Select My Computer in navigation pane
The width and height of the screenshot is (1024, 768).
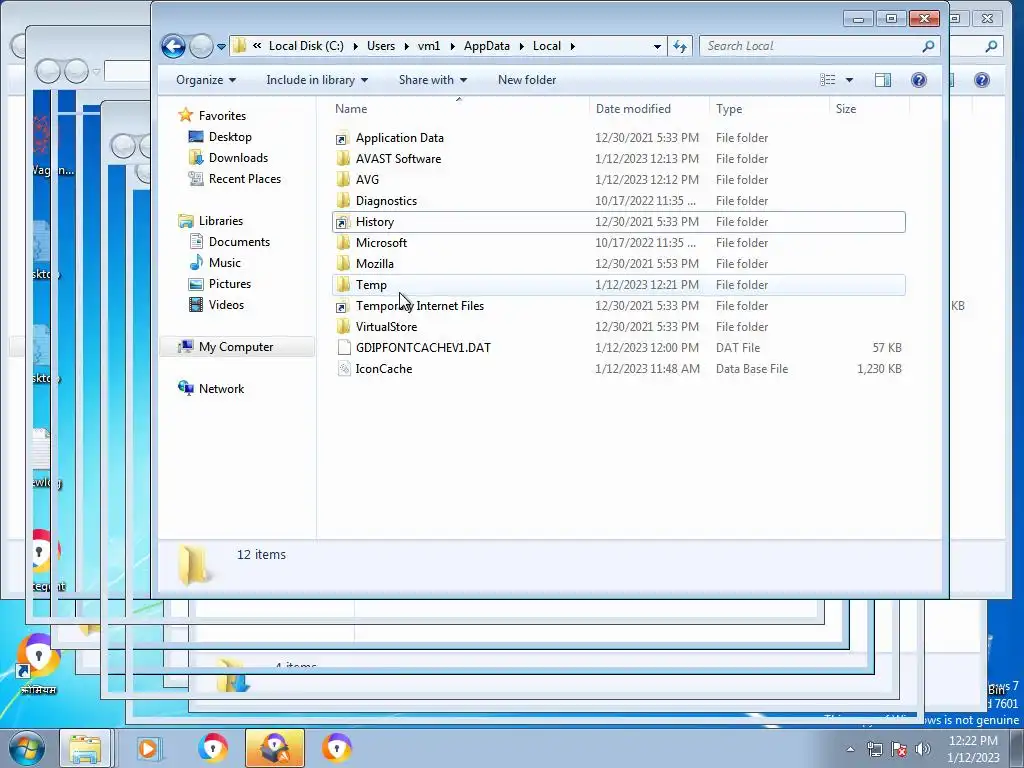(x=236, y=347)
